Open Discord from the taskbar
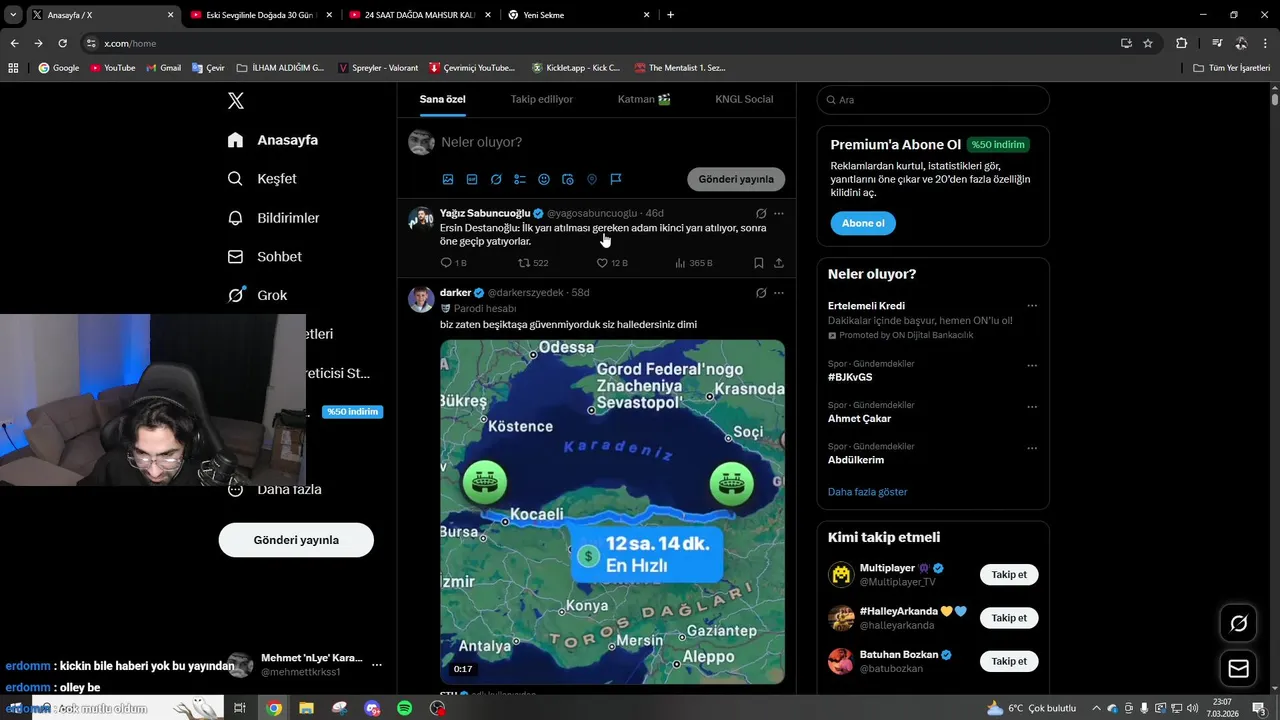The height and width of the screenshot is (720, 1280). (x=372, y=708)
